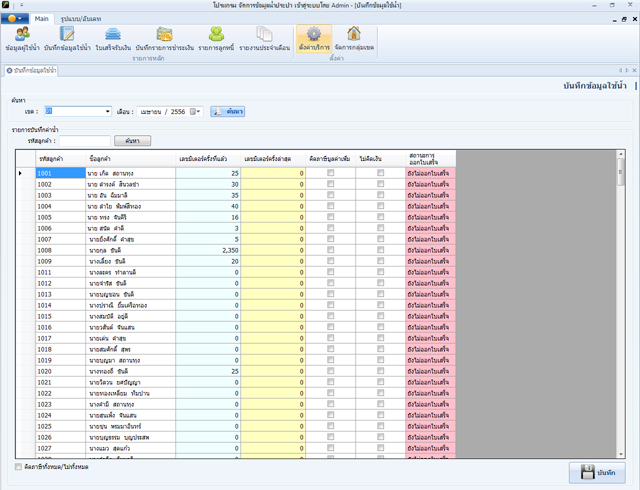Click the orange application orb button
The height and width of the screenshot is (490, 640).
tap(15, 18)
